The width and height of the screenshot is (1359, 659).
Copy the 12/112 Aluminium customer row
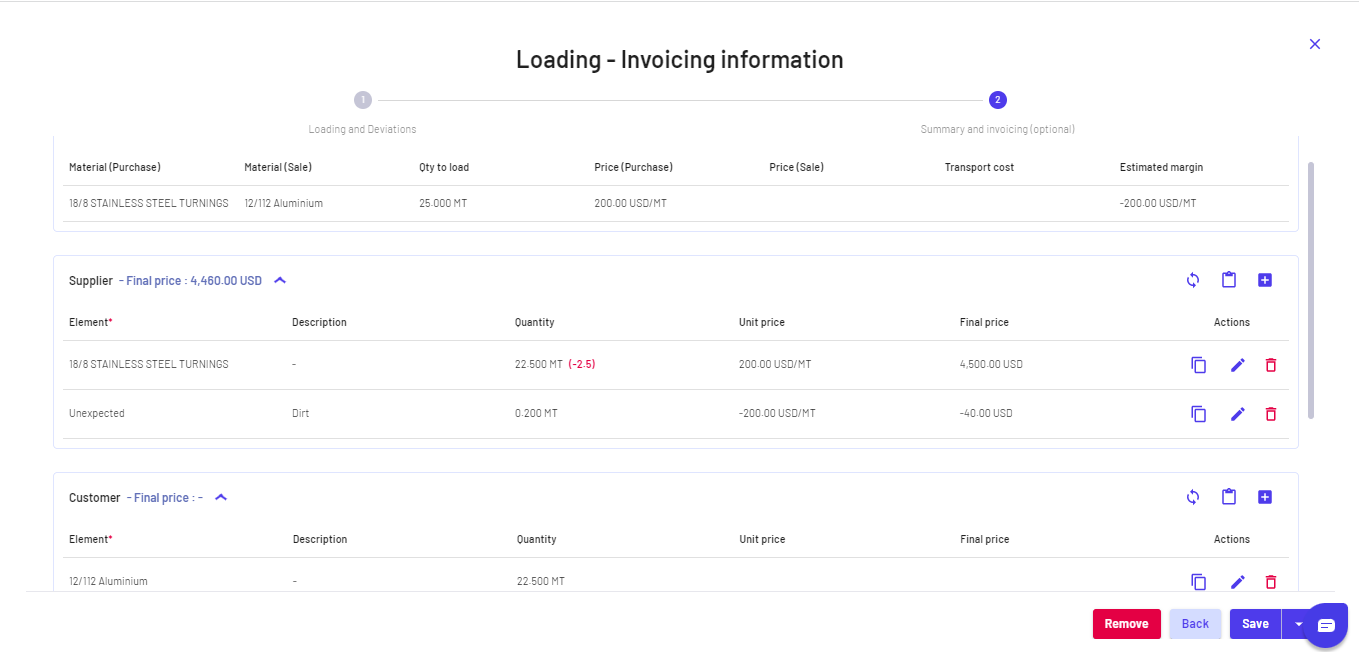(1199, 582)
